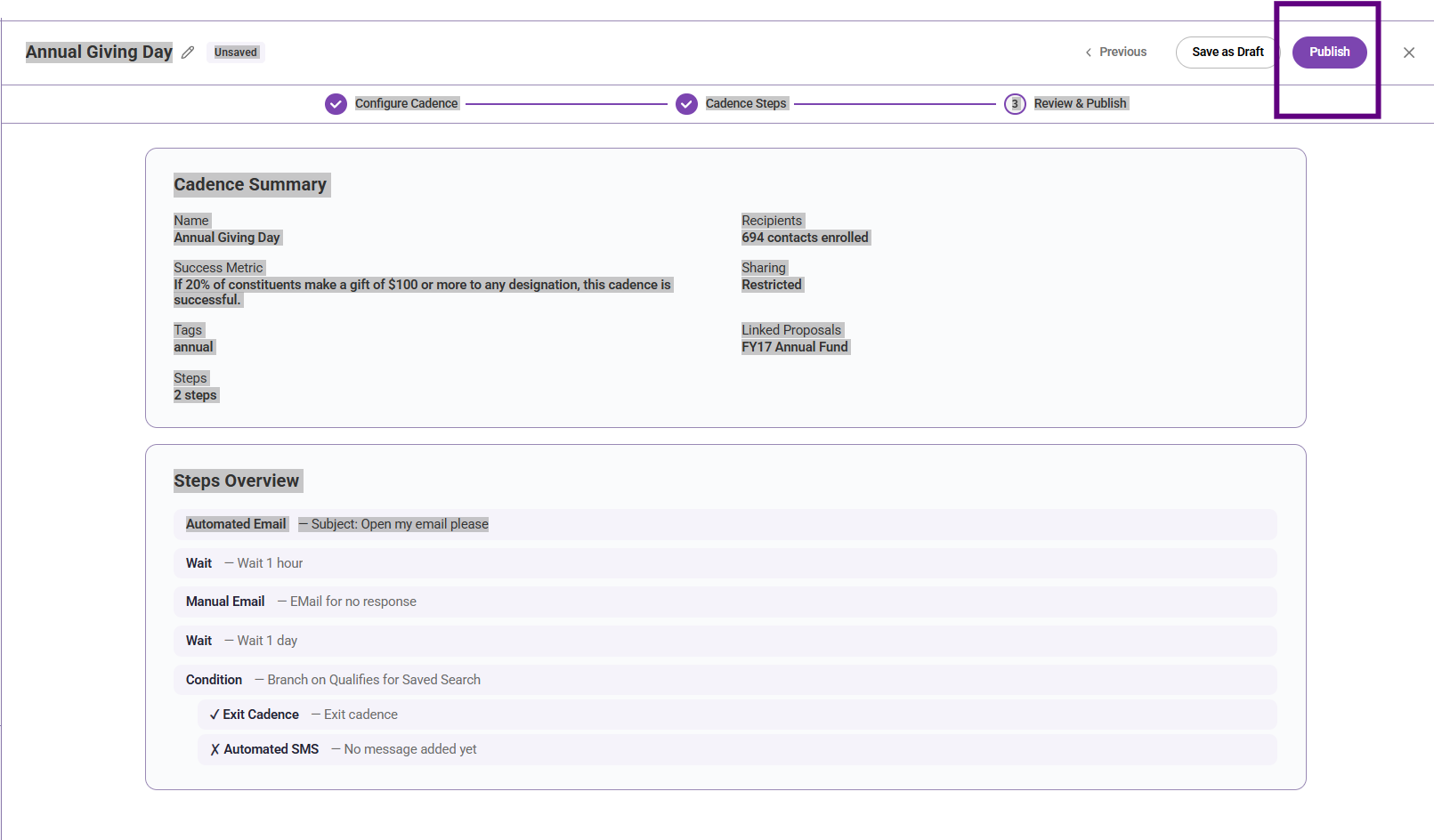Close the cadence editor with X icon
The width and height of the screenshot is (1434, 840).
[x=1409, y=52]
